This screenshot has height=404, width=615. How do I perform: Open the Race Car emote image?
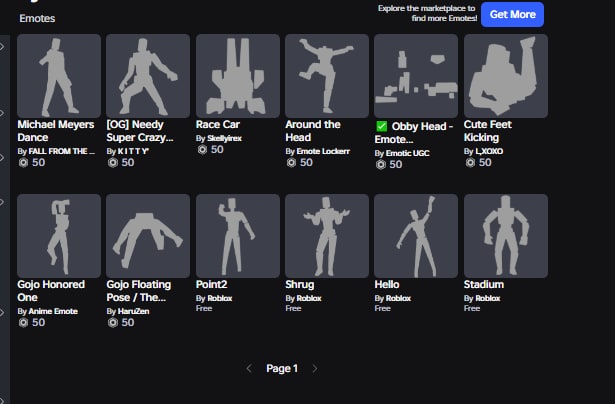click(238, 76)
